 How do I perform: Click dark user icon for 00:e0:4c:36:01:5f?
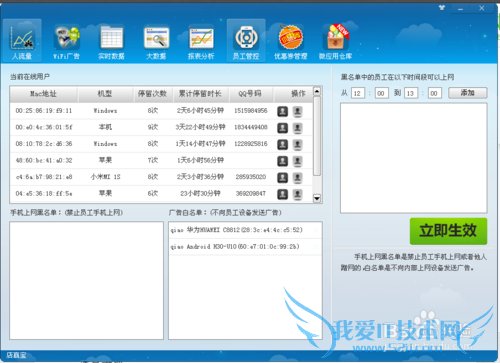(x=282, y=128)
